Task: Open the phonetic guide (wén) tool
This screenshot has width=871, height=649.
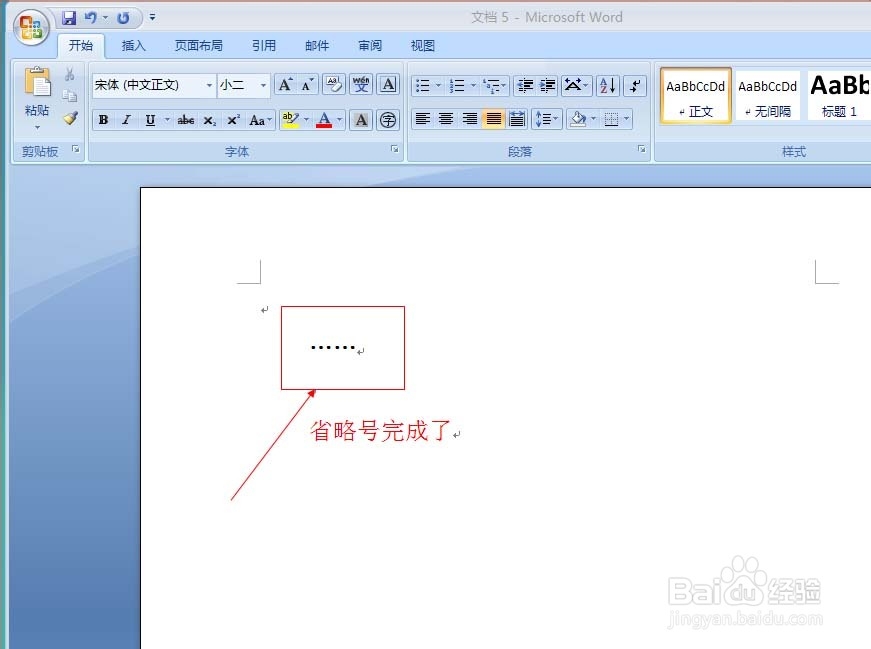Action: pos(361,85)
